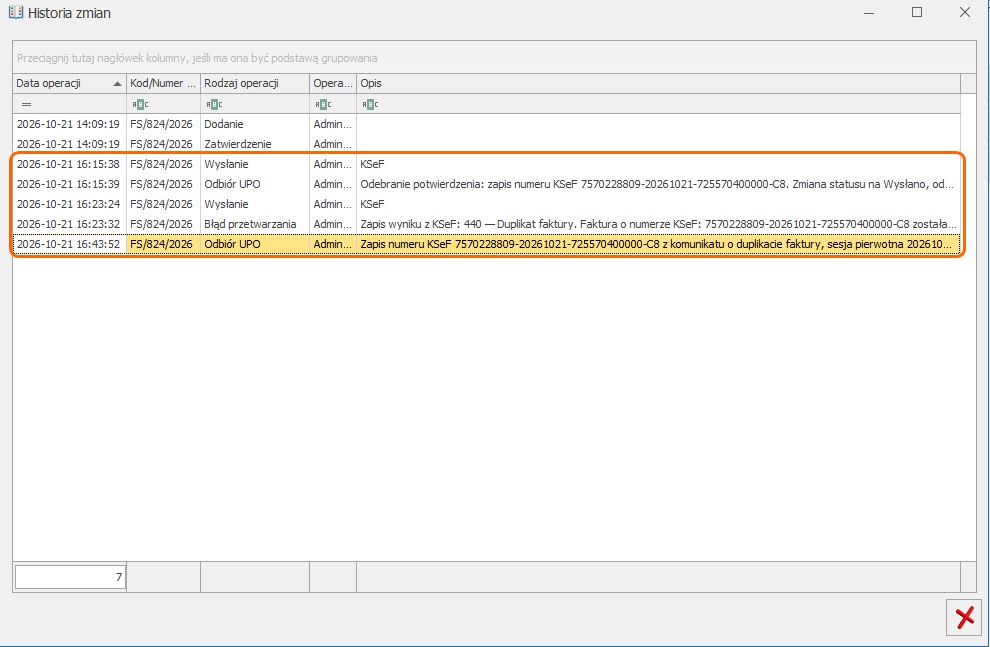Click the Opis column header

(659, 83)
